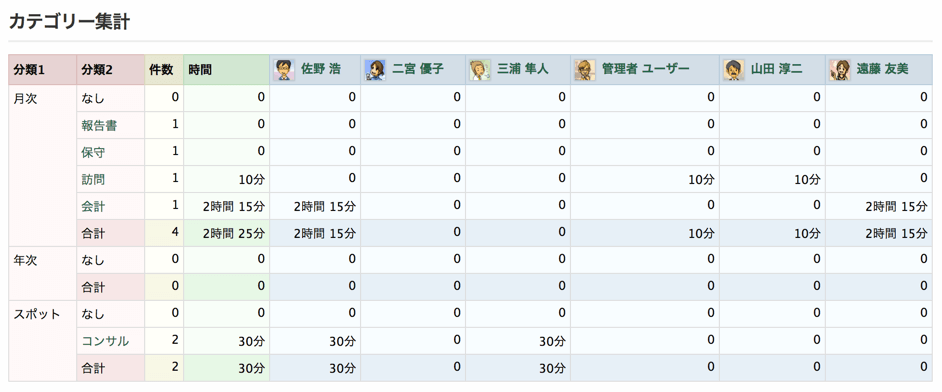Open the コンサル category link
Viewport: 942px width, 392px height.
pos(105,341)
